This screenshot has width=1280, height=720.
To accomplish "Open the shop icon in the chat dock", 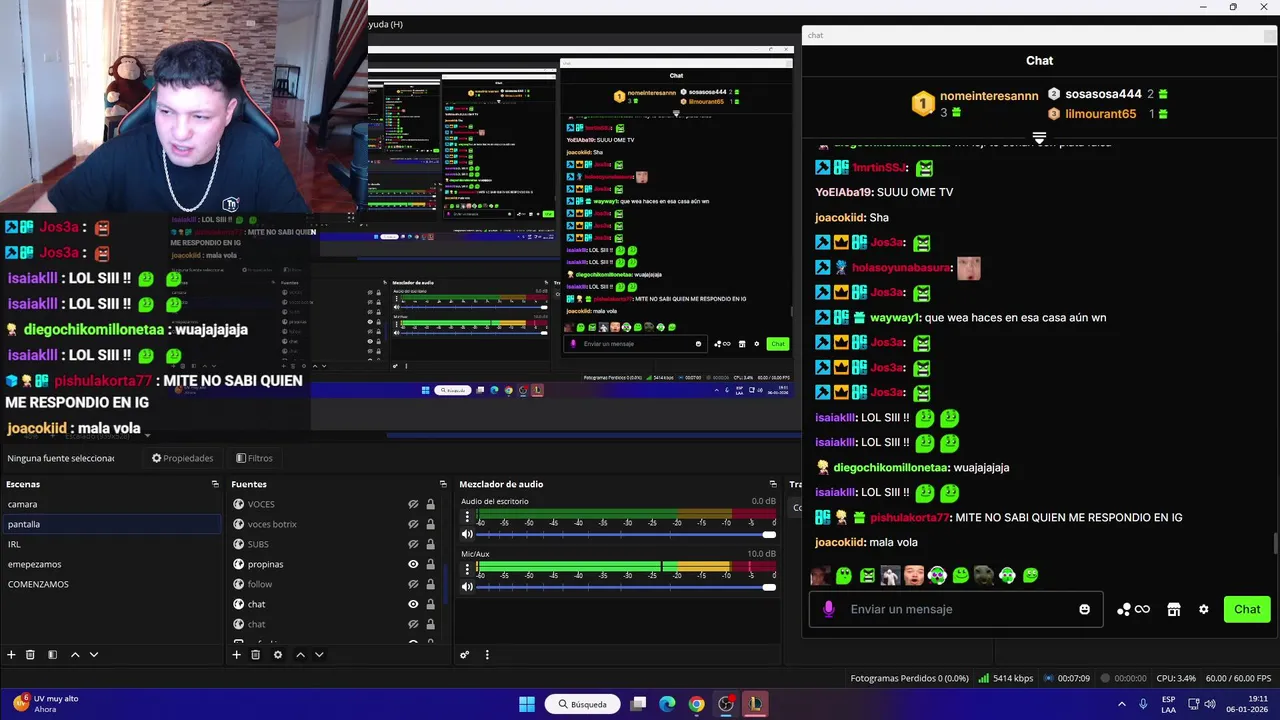I will tap(1174, 609).
